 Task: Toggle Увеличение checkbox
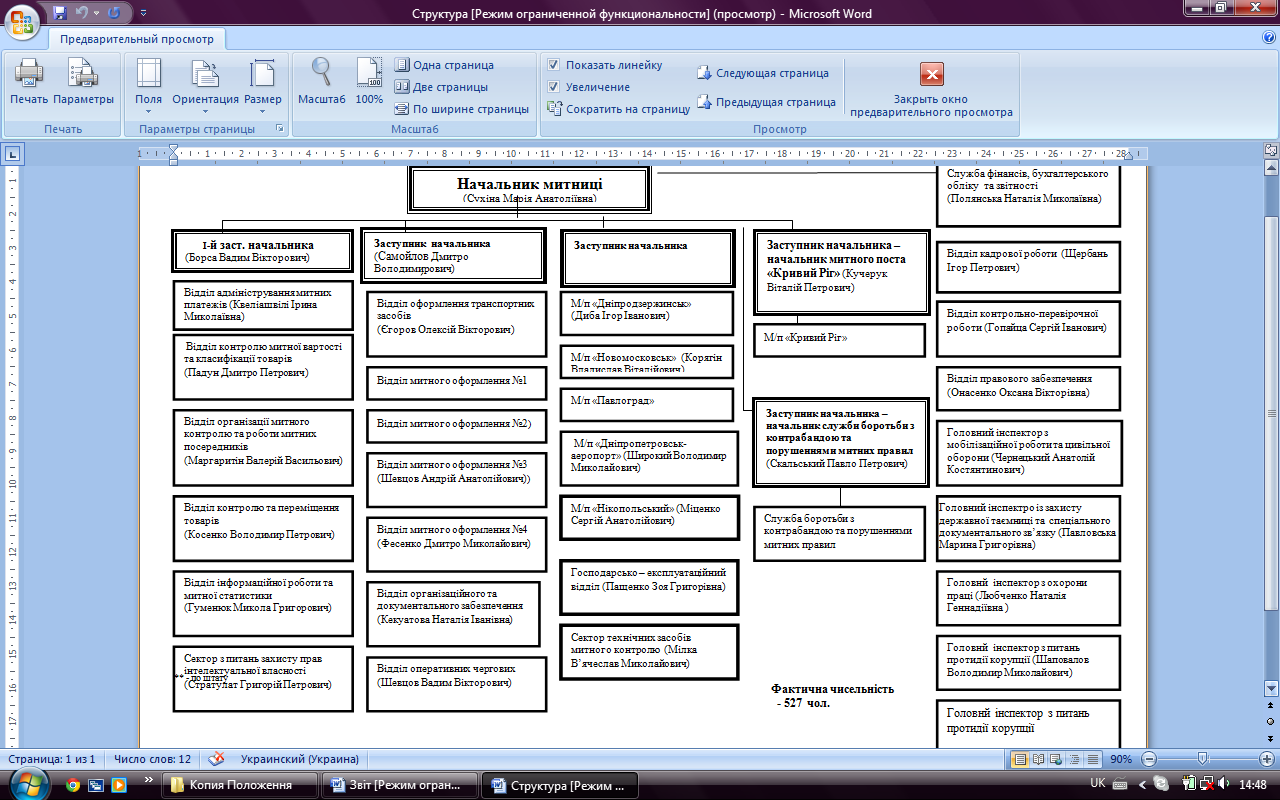(554, 87)
